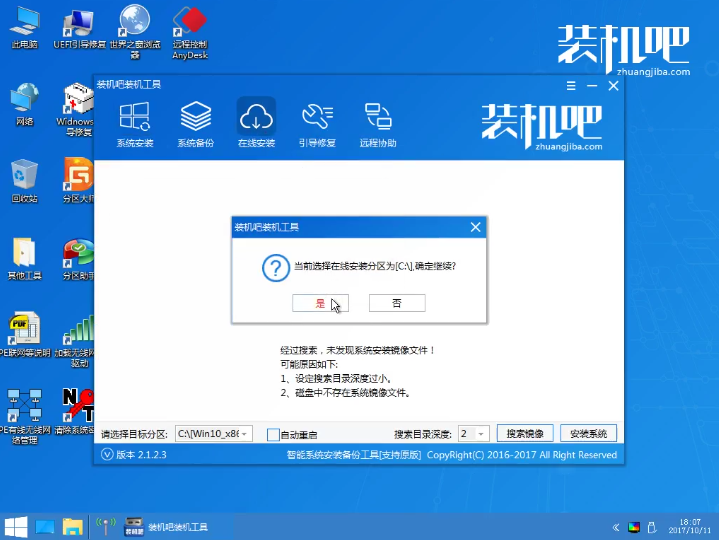This screenshot has height=540, width=719.
Task: Open the 回收站 Recycle Bin icon
Action: click(x=24, y=181)
